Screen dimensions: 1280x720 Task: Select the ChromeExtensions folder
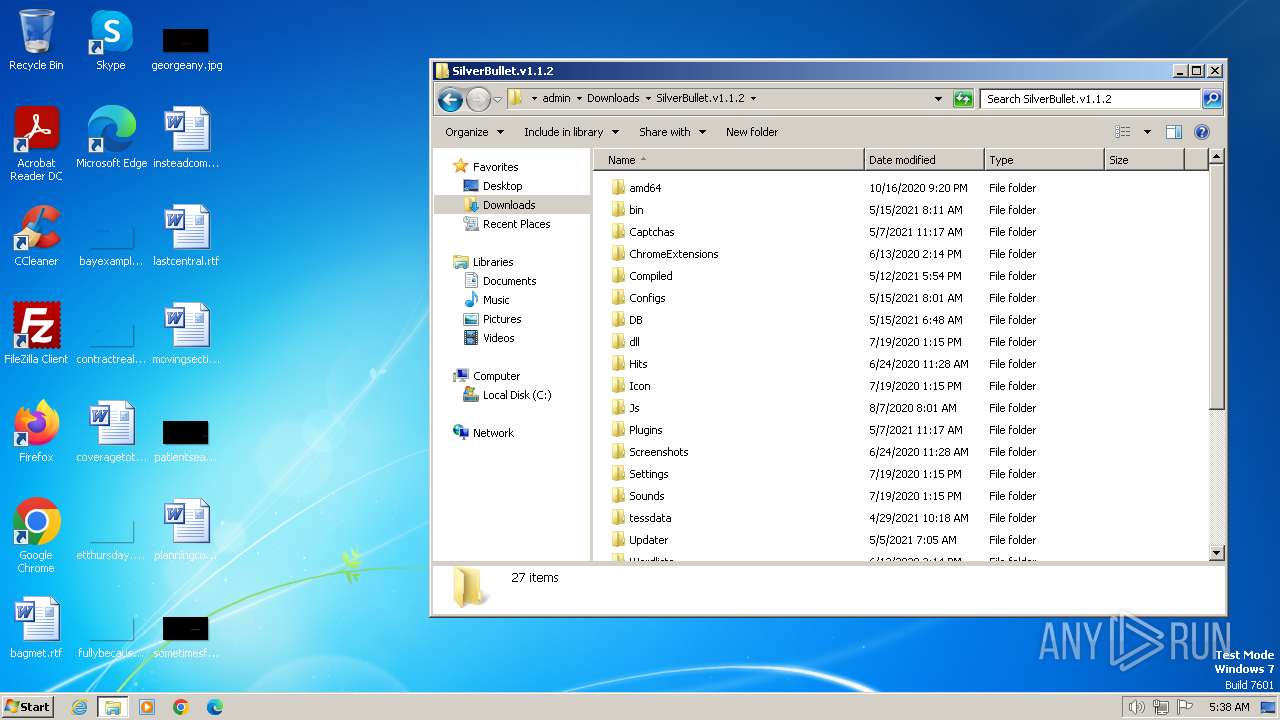click(x=673, y=254)
